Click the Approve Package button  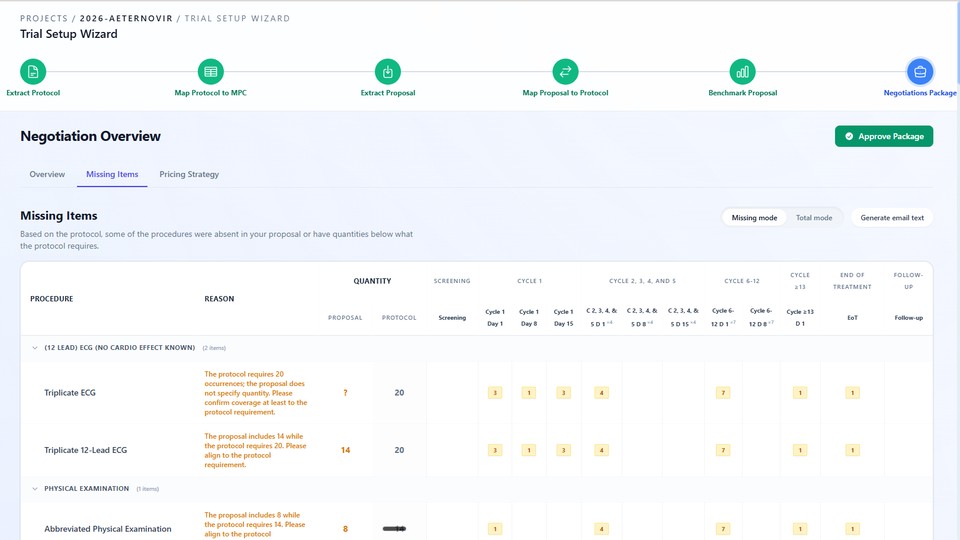click(883, 136)
